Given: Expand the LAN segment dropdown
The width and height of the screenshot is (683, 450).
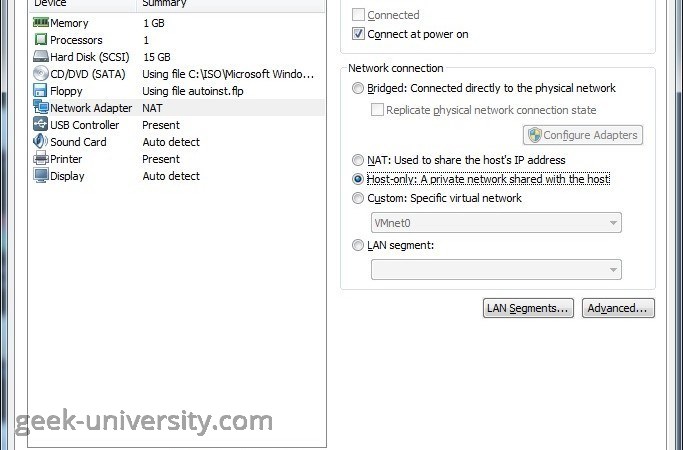Looking at the screenshot, I should pos(496,270).
